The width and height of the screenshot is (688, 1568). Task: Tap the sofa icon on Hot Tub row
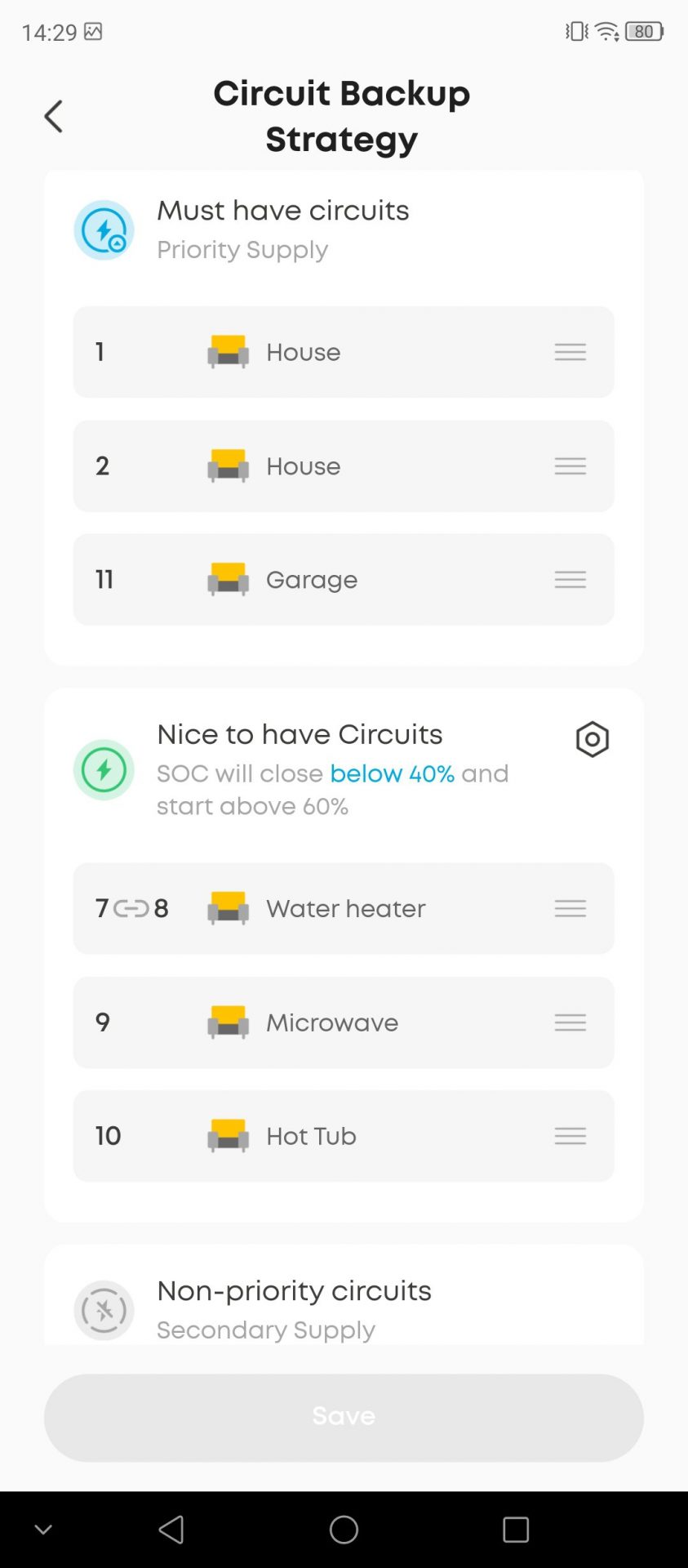229,1136
